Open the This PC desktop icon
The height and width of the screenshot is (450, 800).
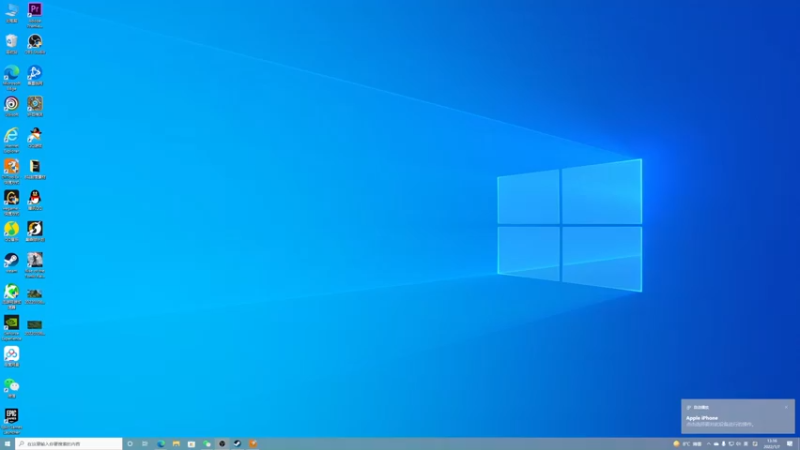pyautogui.click(x=11, y=13)
